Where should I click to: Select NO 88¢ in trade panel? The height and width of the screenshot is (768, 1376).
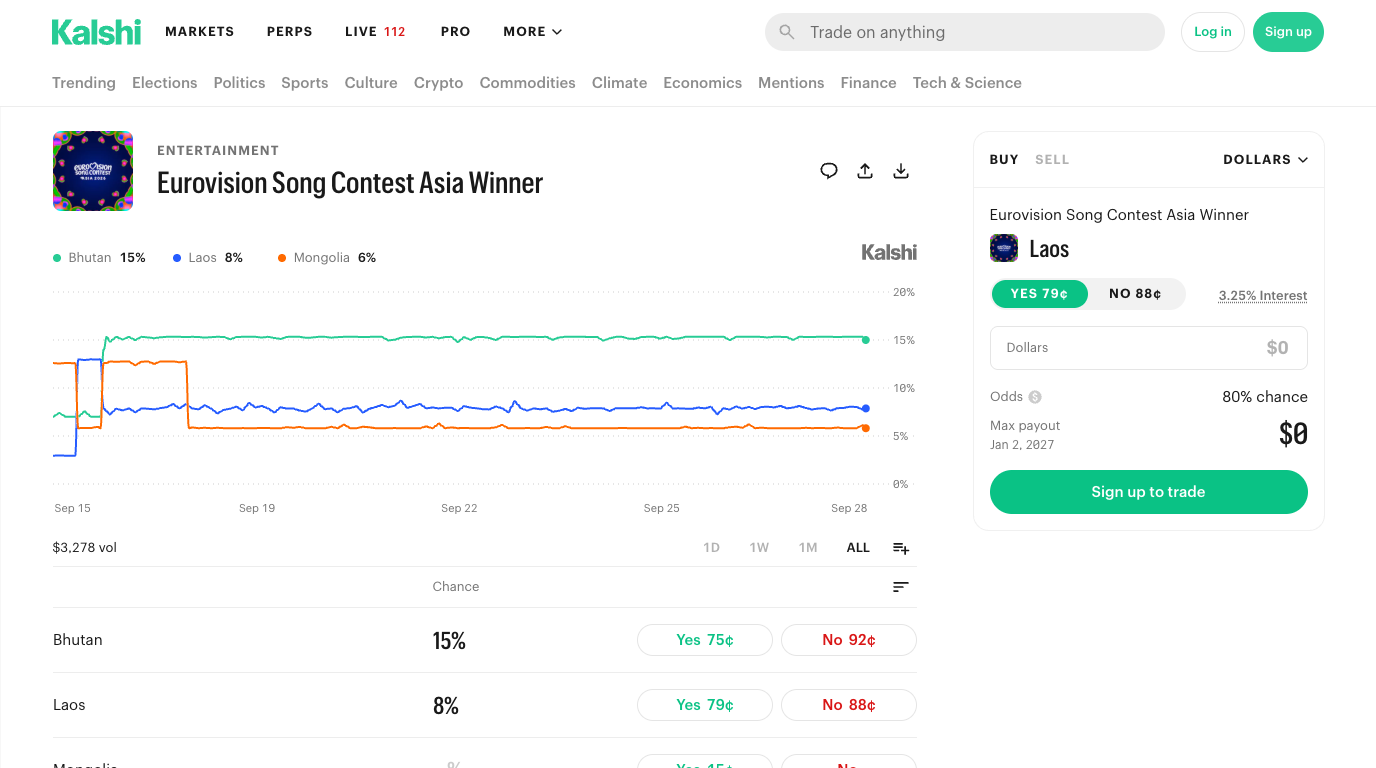coord(1135,294)
